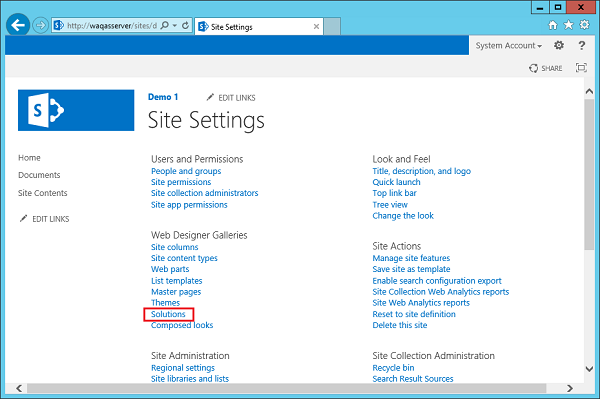Image resolution: width=600 pixels, height=399 pixels.
Task: Open the address bar search dropdown arrow
Action: tap(175, 26)
